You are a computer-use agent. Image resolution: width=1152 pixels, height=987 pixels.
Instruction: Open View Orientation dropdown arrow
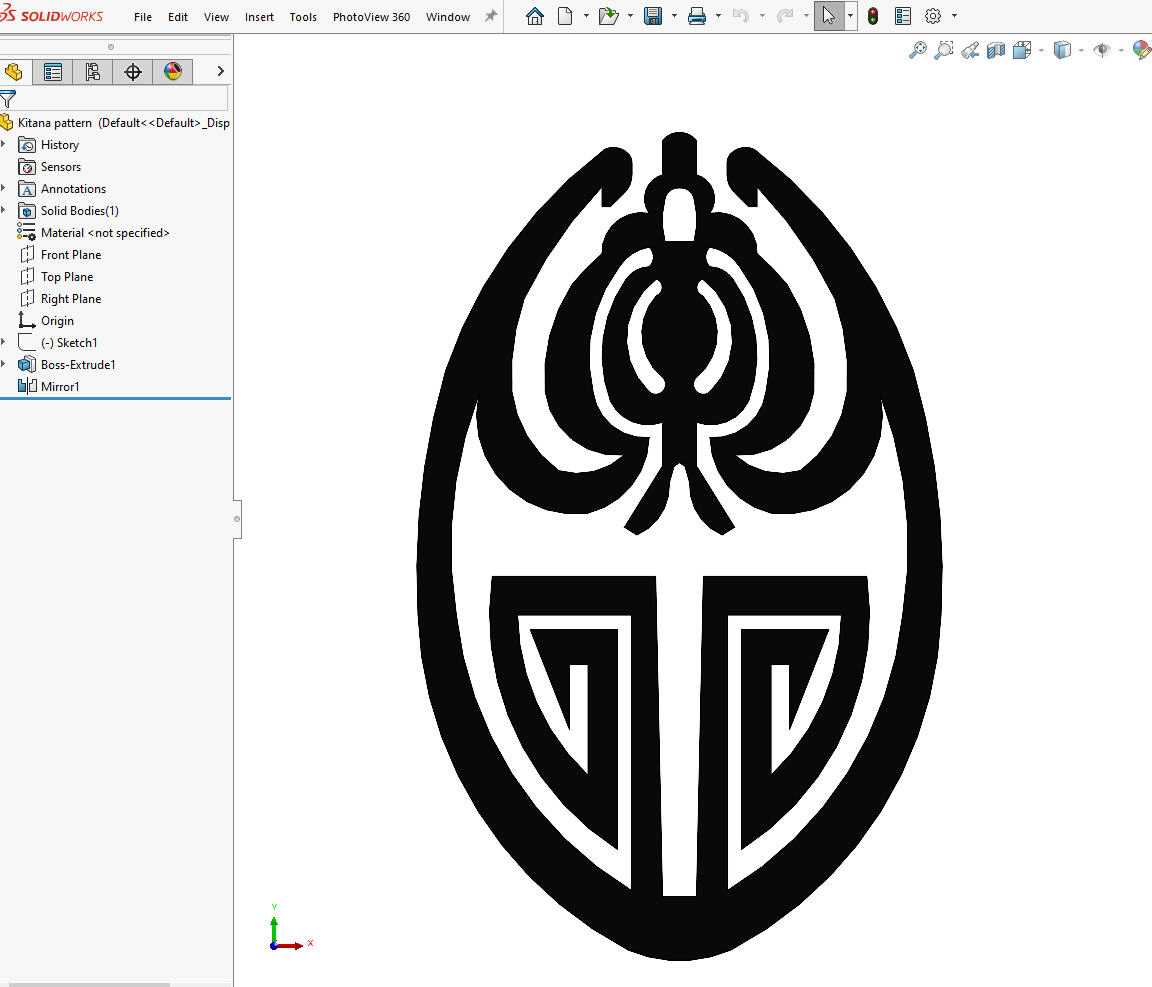[1041, 50]
